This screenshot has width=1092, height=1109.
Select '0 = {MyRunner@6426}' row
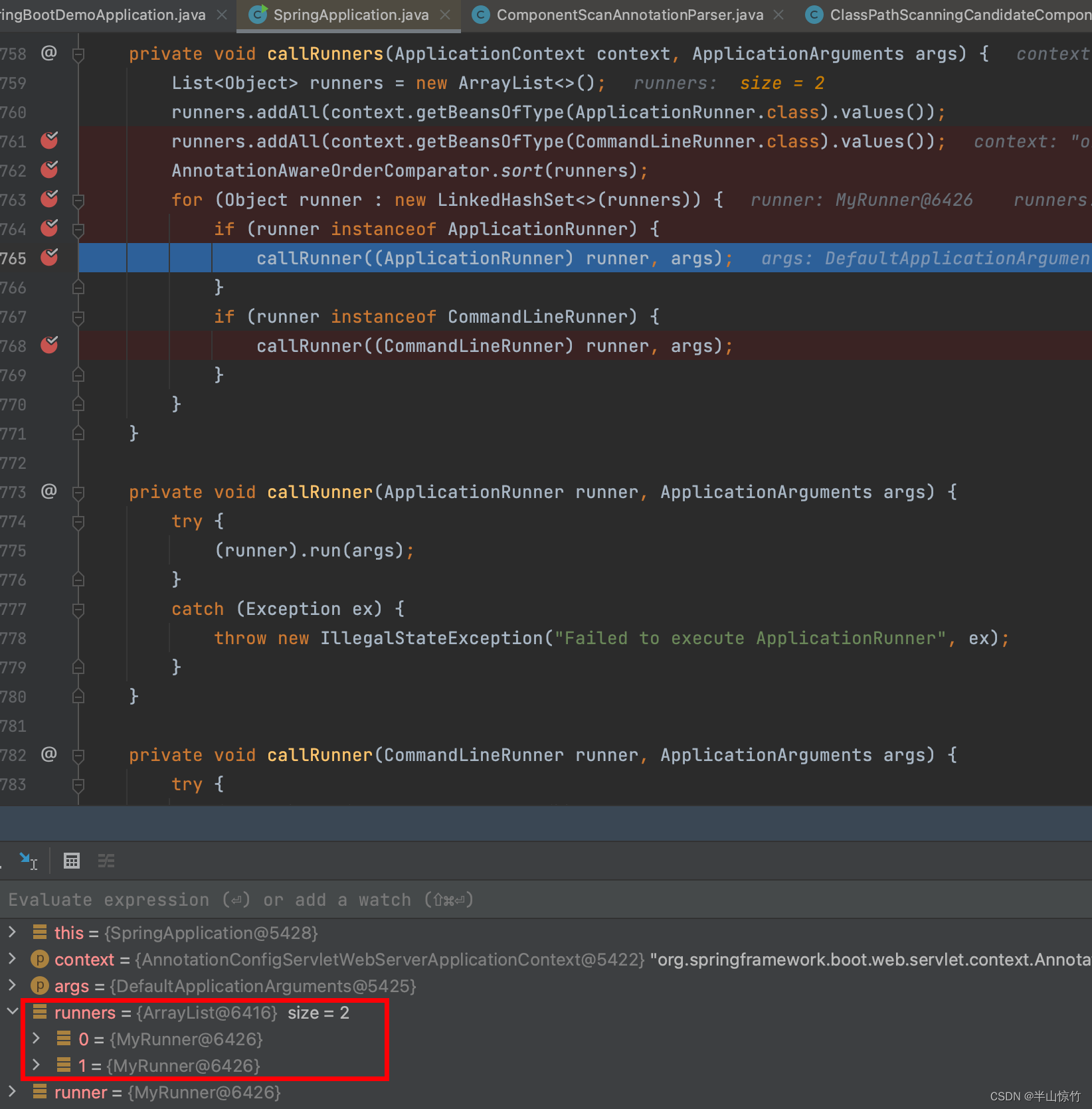[546, 1039]
